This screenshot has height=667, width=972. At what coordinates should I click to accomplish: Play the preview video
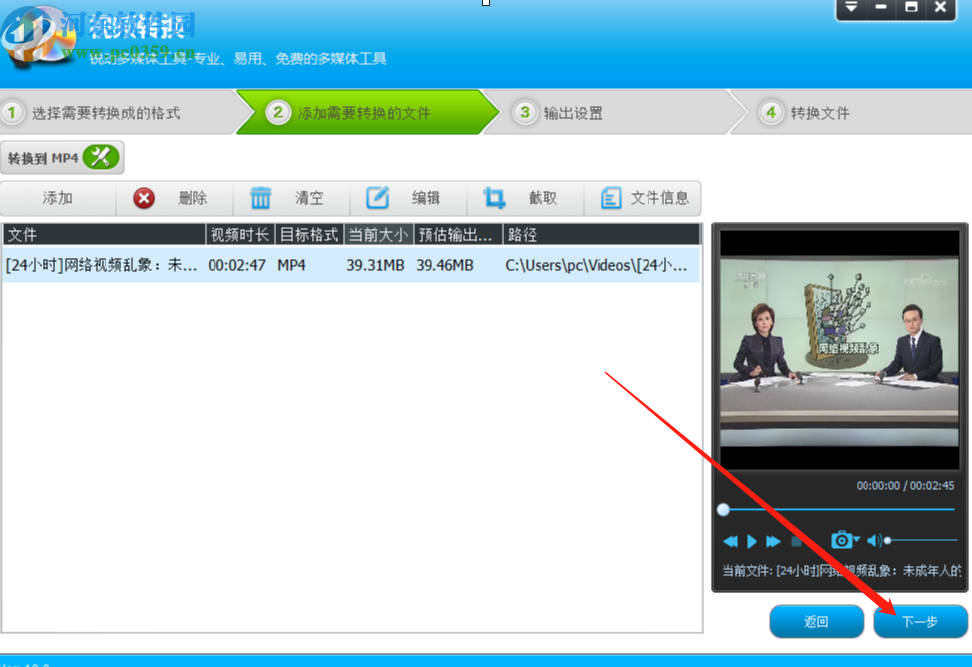(752, 541)
